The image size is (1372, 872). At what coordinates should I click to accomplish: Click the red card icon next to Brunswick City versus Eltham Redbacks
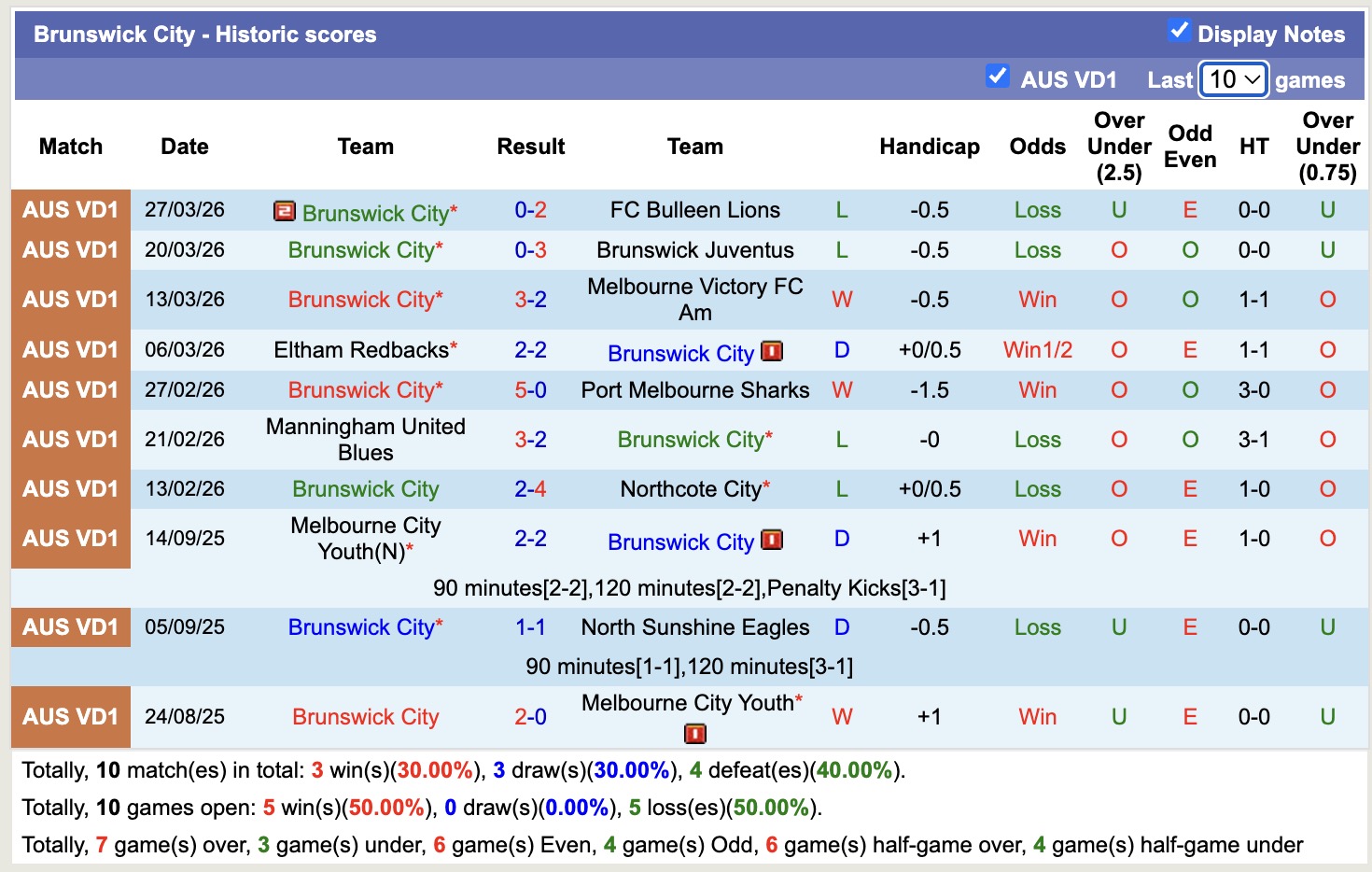(x=773, y=352)
